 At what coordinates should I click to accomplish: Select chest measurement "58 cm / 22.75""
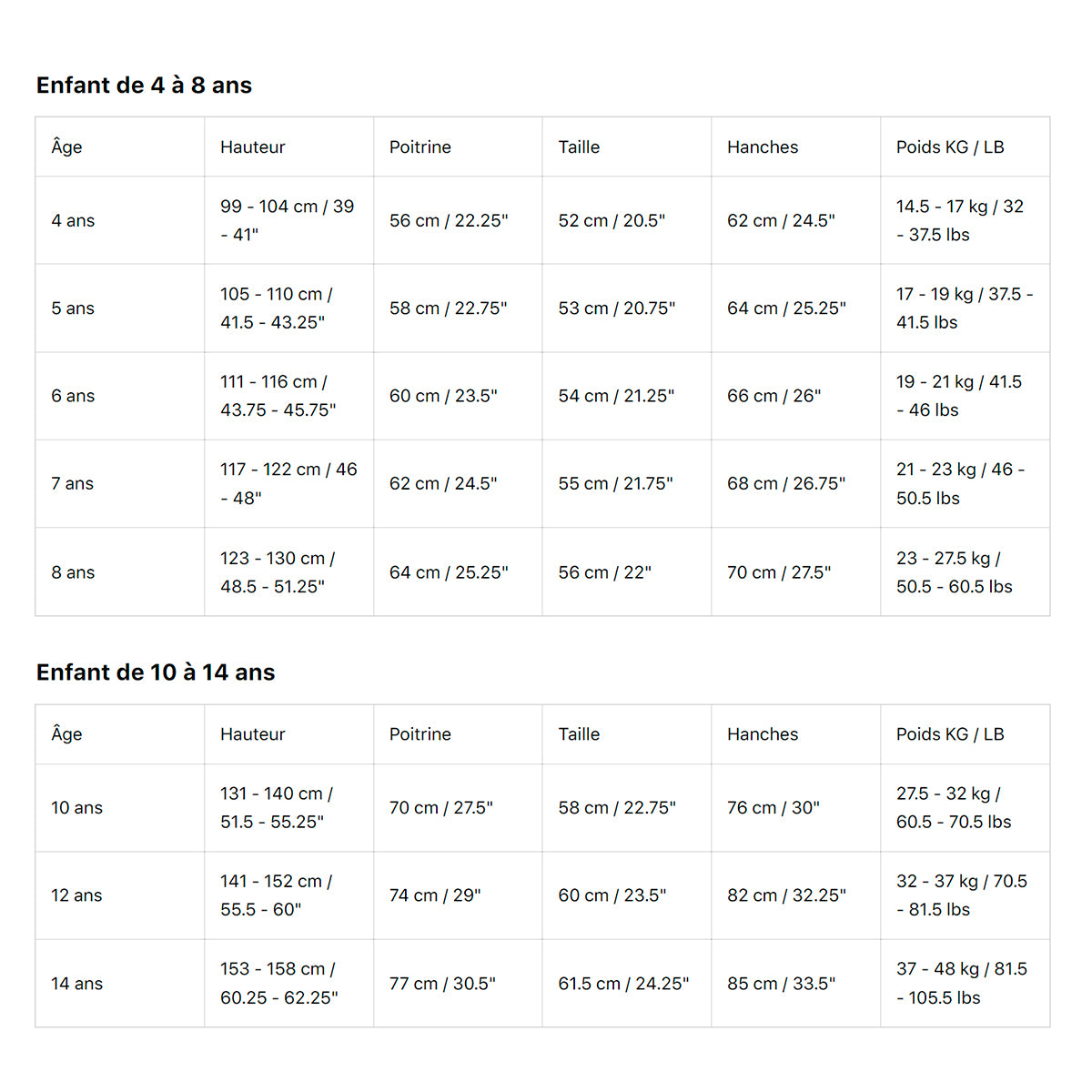point(448,308)
